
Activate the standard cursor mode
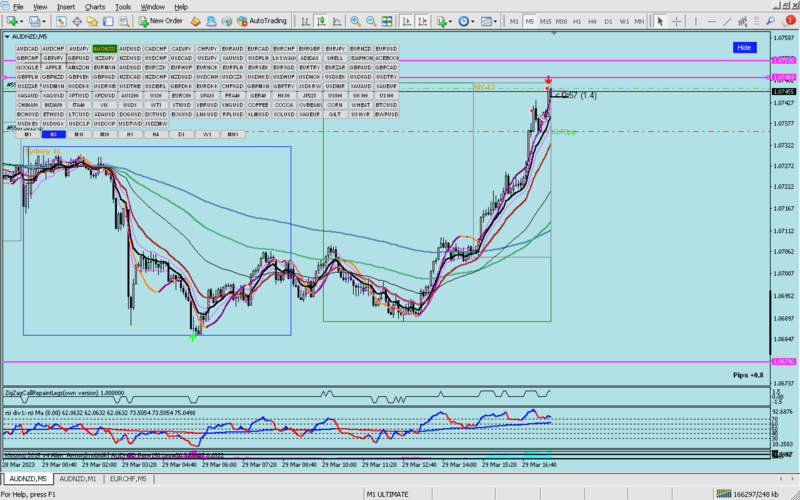tap(660, 21)
